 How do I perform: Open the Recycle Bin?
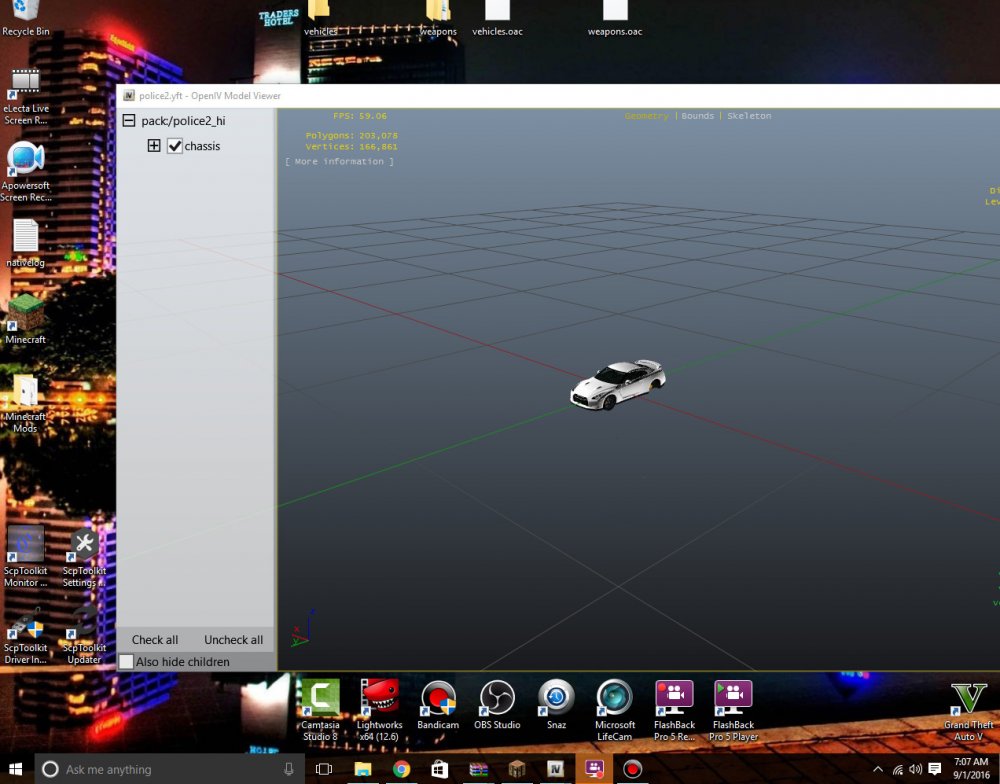tap(25, 12)
